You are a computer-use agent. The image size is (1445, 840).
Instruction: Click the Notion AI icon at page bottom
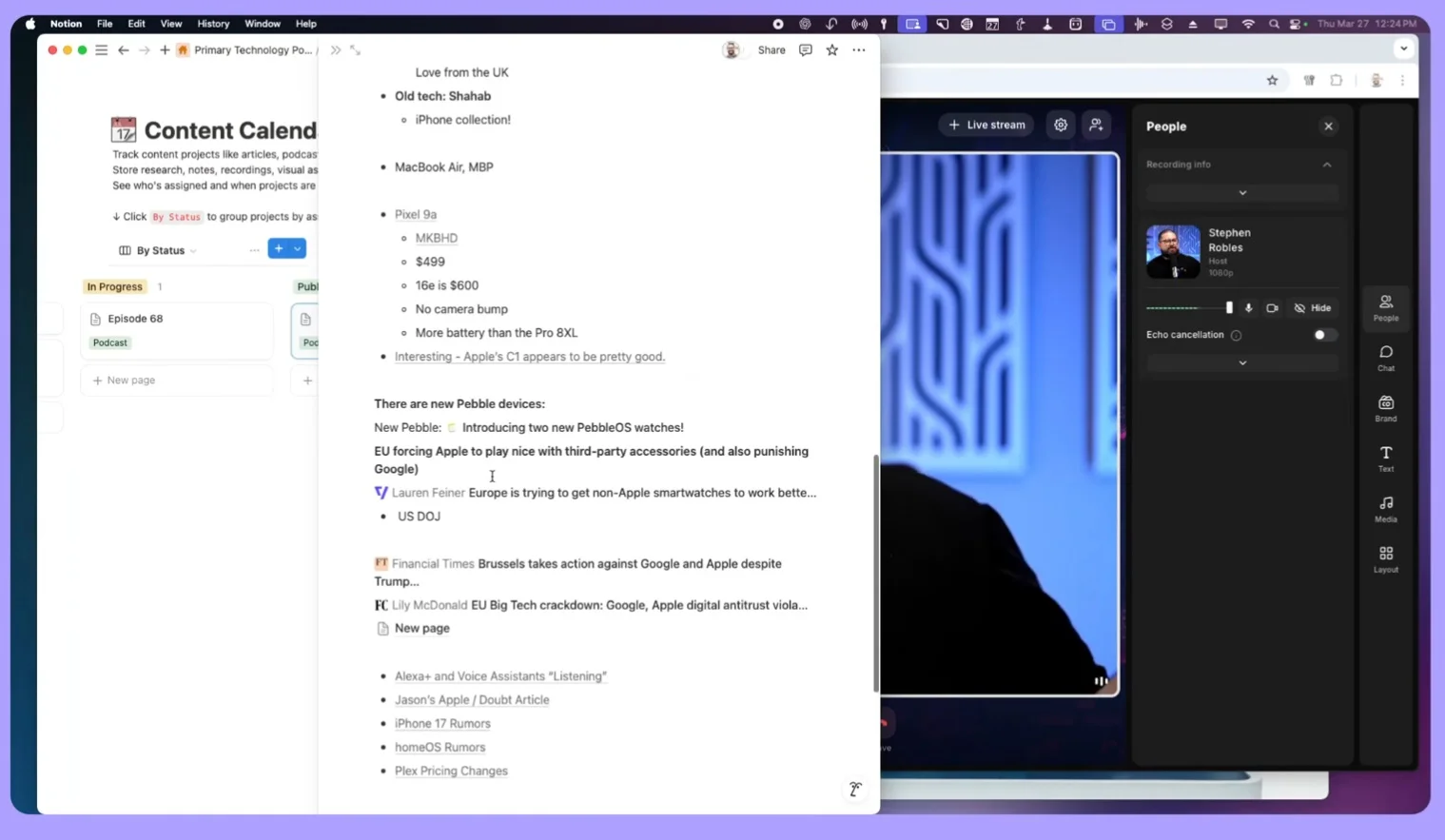[855, 789]
